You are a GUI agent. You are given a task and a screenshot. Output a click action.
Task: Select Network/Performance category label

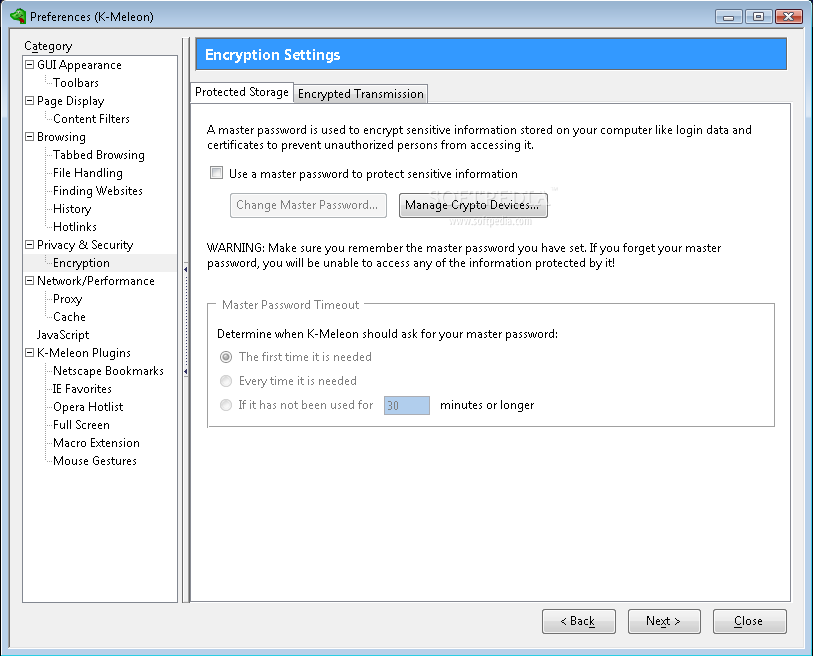click(x=96, y=281)
